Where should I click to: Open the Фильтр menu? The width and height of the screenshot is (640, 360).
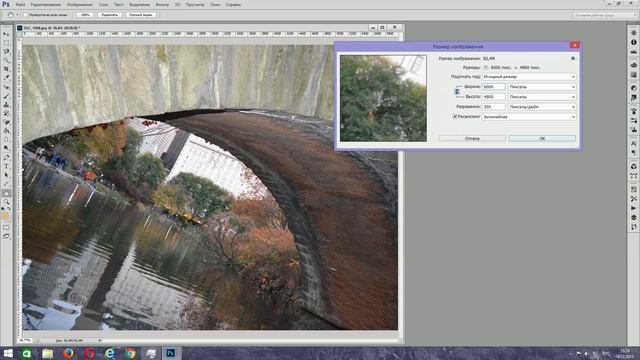(162, 4)
